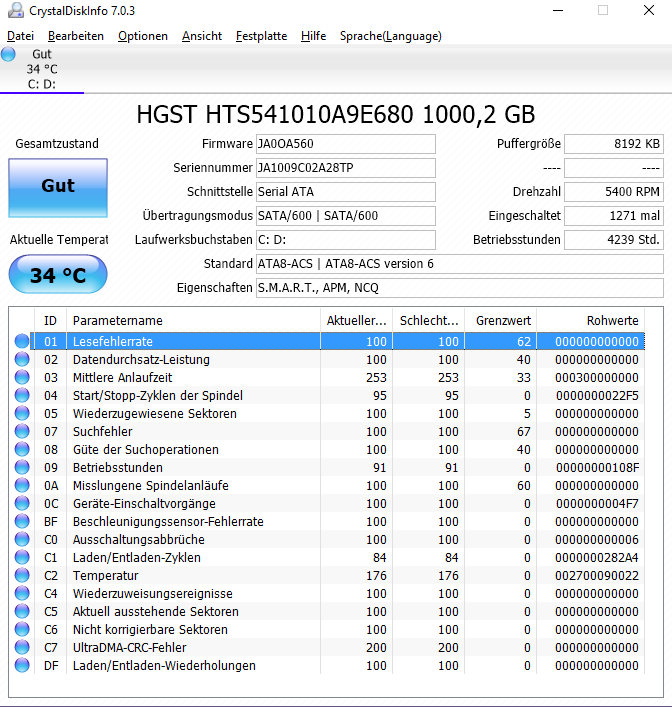The image size is (672, 707).
Task: Select the Suchfehler parameter name
Action: pos(102,432)
